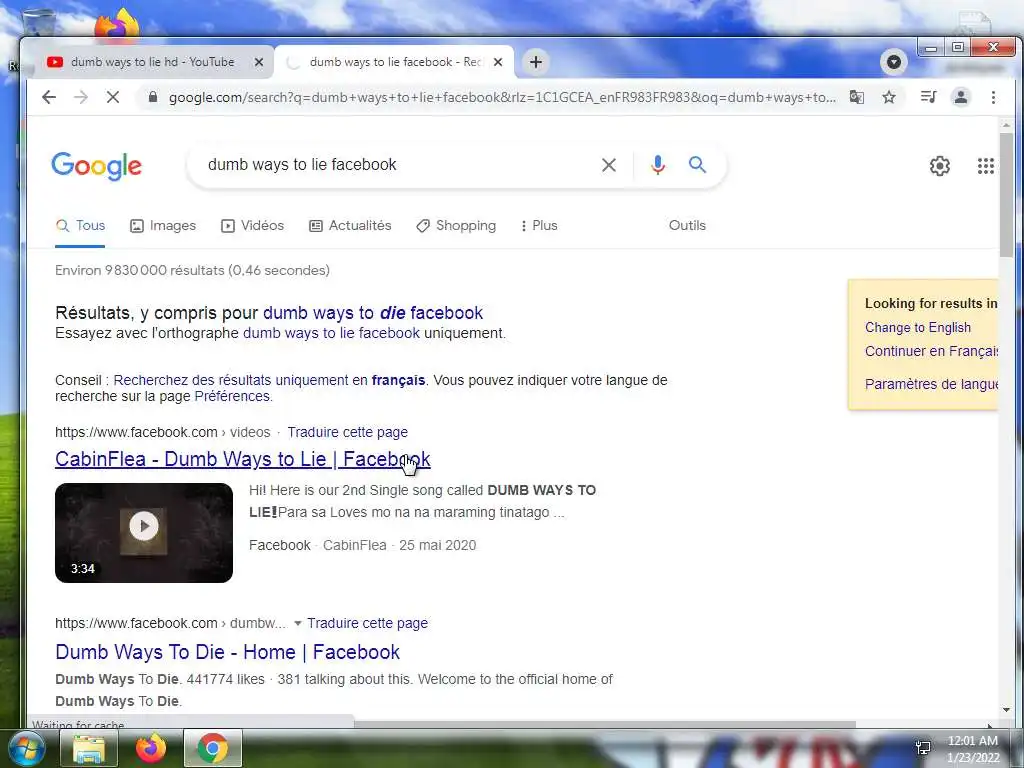Screen dimensions: 1024x768
Task: Click the blue magnifier search button
Action: tap(697, 165)
